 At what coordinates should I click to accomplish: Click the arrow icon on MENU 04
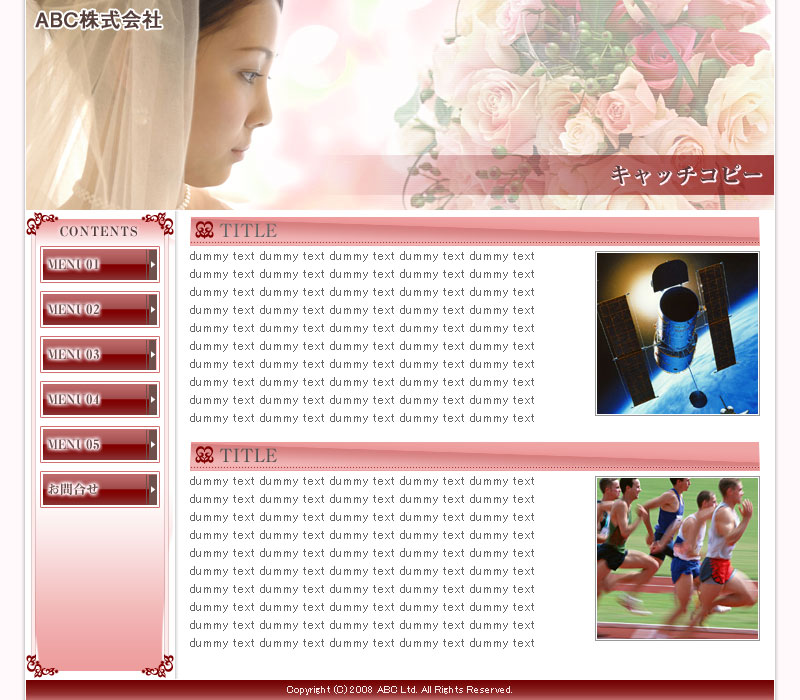click(152, 399)
